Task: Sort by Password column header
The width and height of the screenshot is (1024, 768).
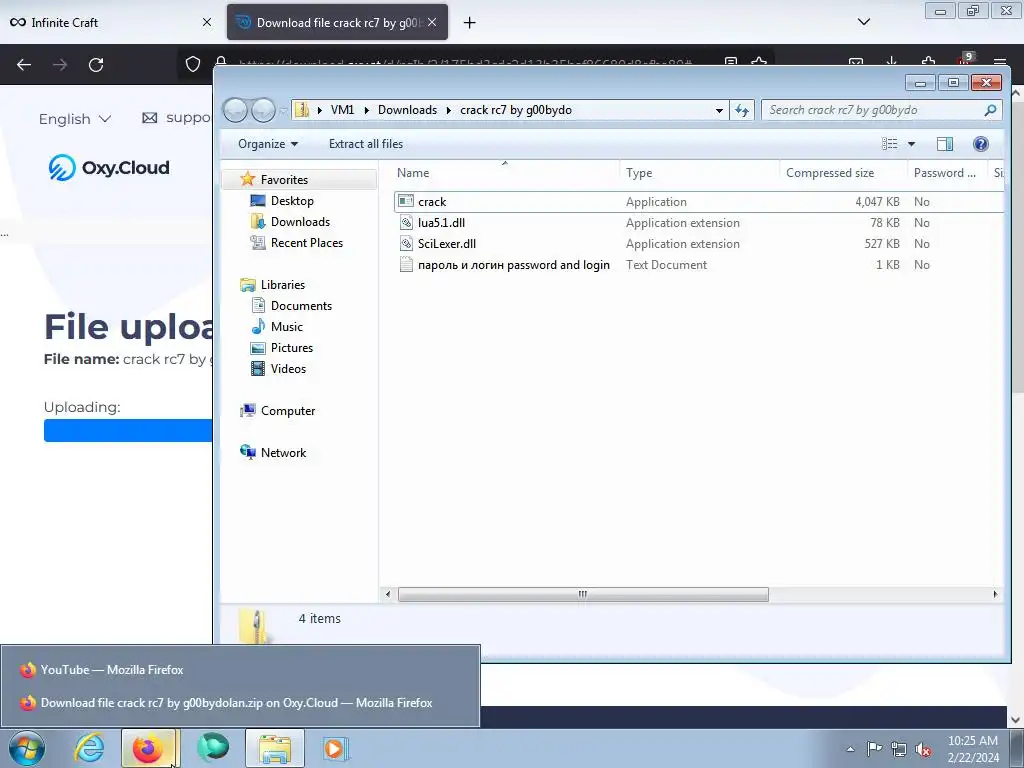Action: pos(947,172)
